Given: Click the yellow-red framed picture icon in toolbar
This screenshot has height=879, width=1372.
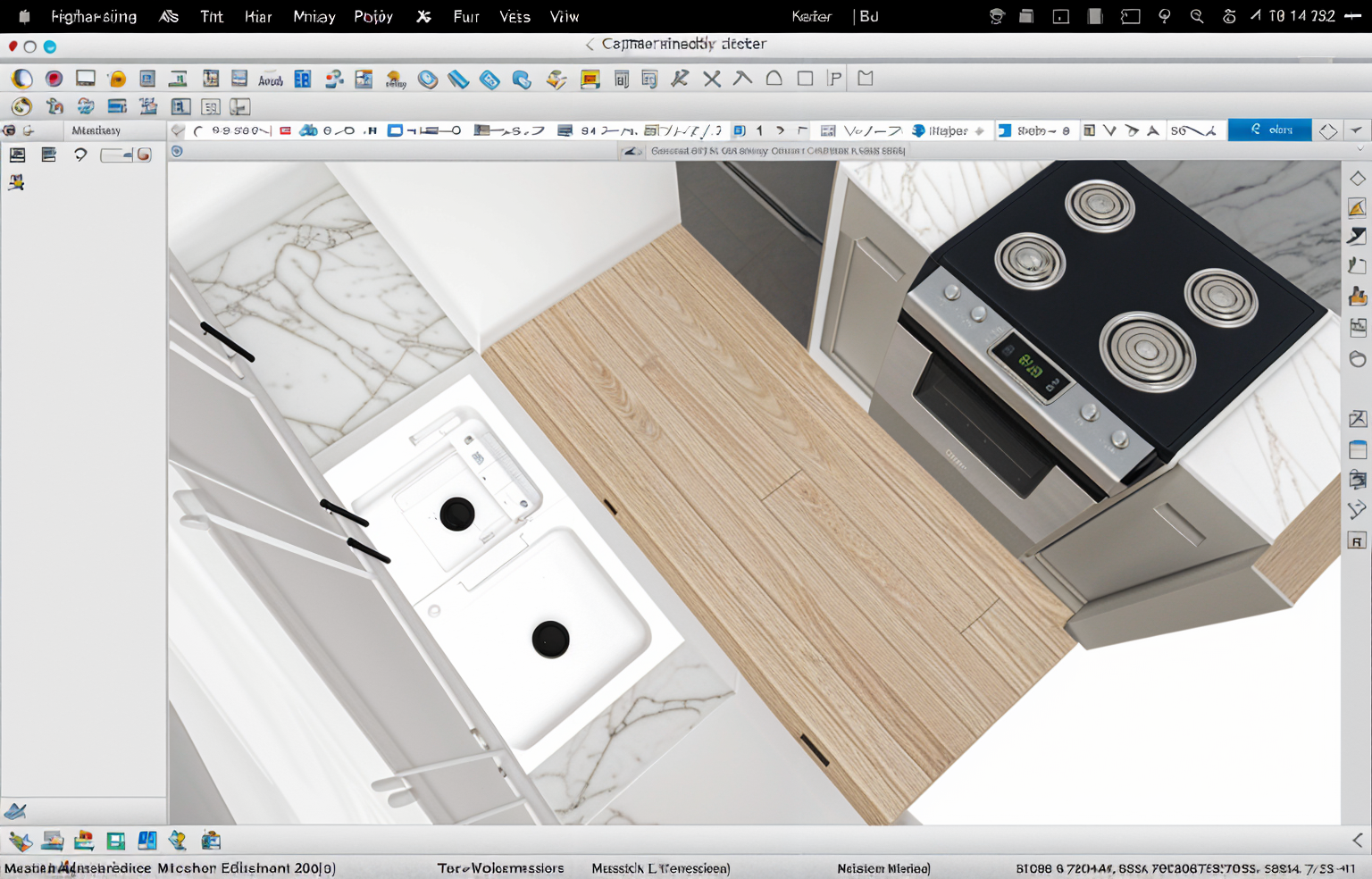Looking at the screenshot, I should pos(590,80).
